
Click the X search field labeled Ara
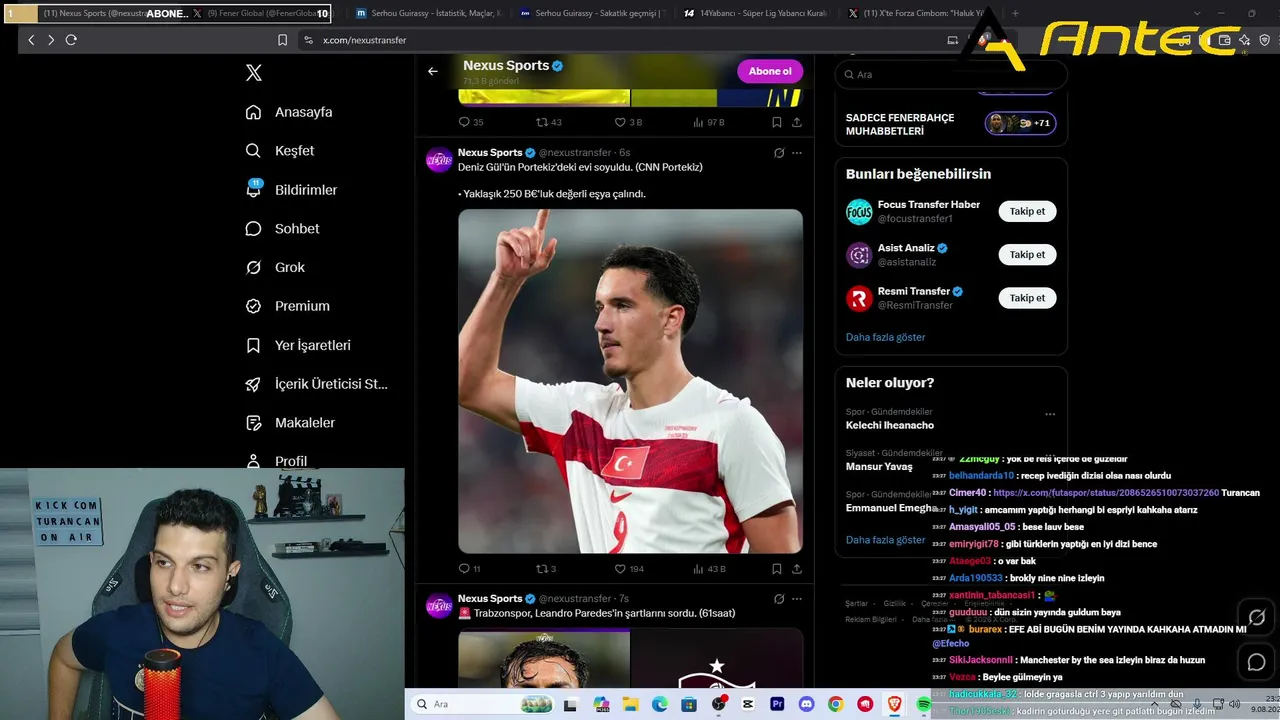[951, 74]
